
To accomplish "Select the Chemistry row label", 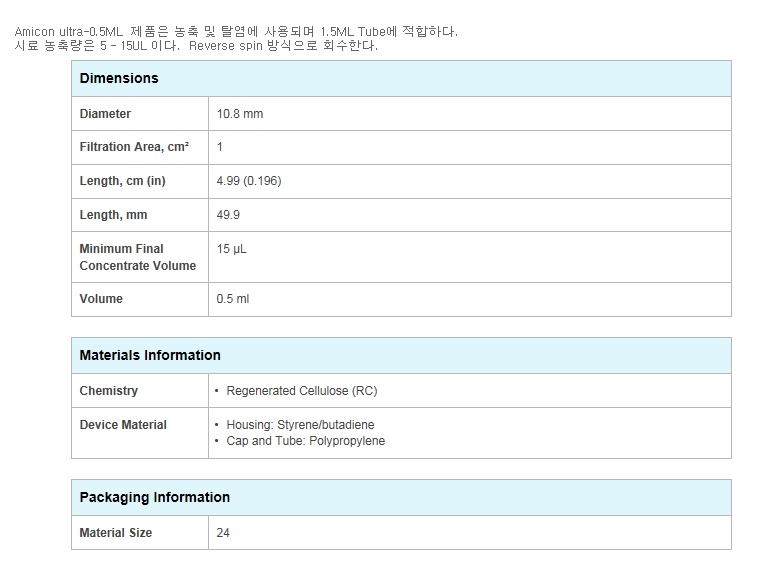I will [x=108, y=391].
